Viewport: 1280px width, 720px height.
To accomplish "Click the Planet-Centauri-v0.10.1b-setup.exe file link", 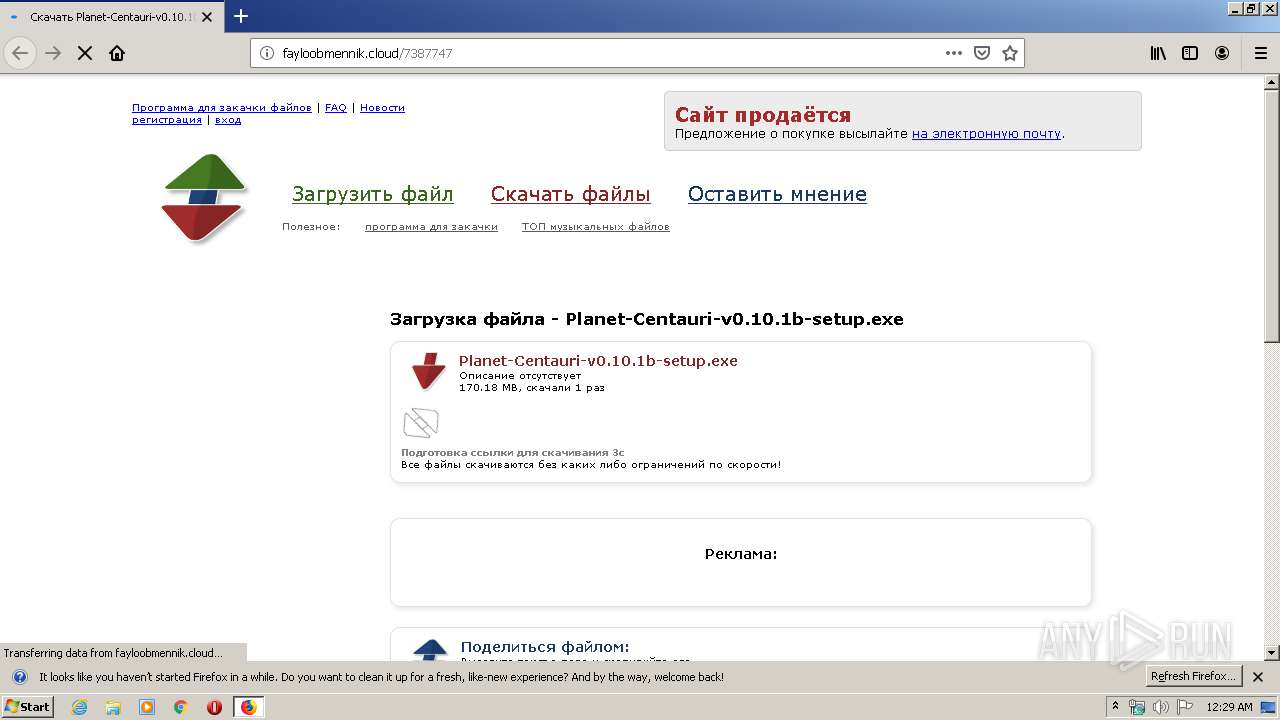I will (598, 361).
